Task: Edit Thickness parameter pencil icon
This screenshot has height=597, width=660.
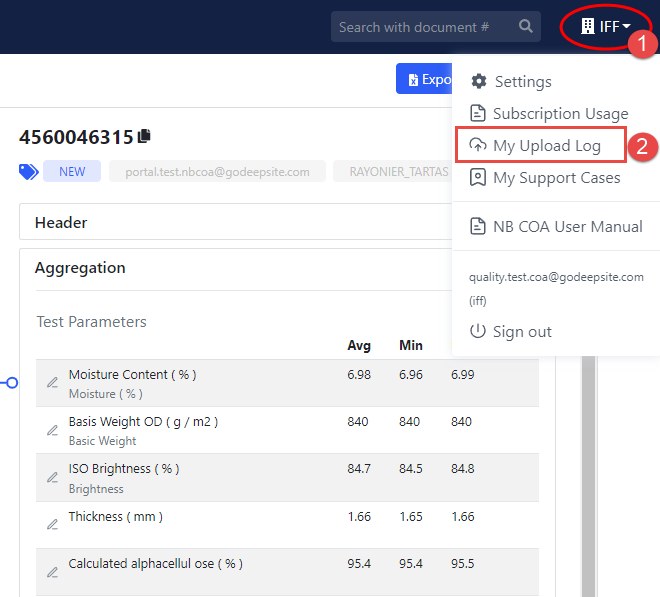Action: [52, 524]
